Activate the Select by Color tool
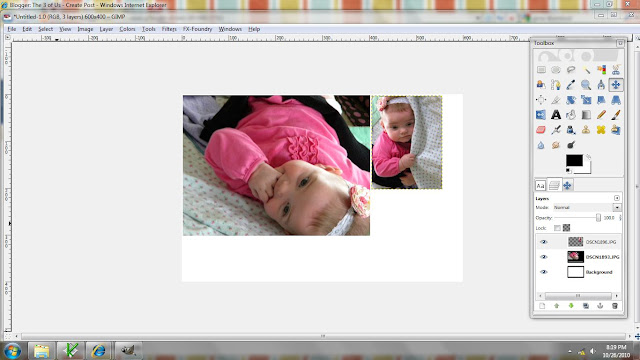 pyautogui.click(x=601, y=70)
